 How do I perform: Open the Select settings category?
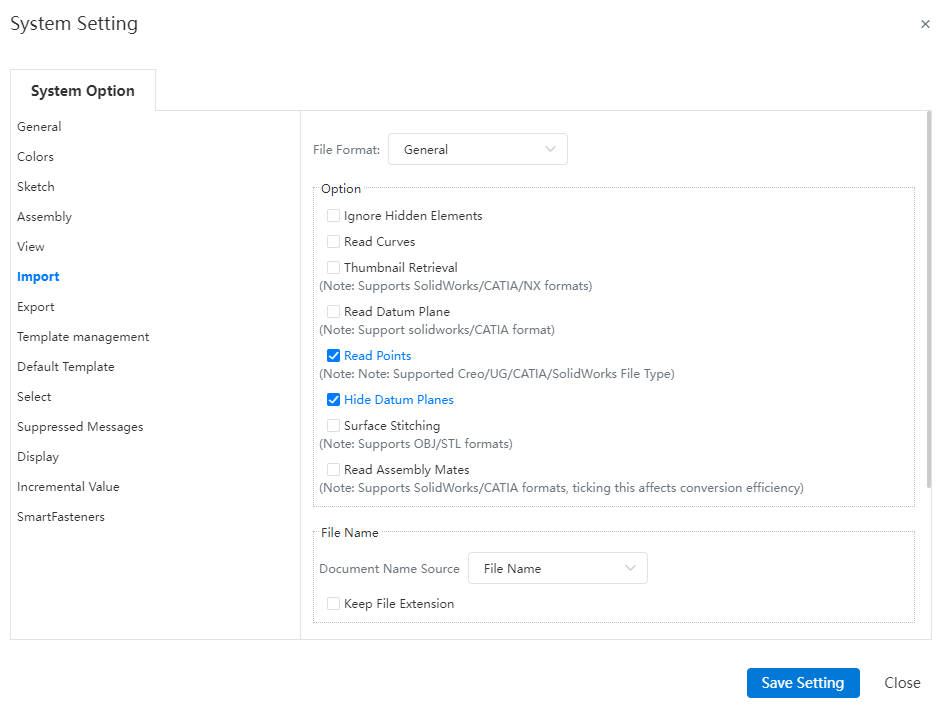[x=34, y=396]
